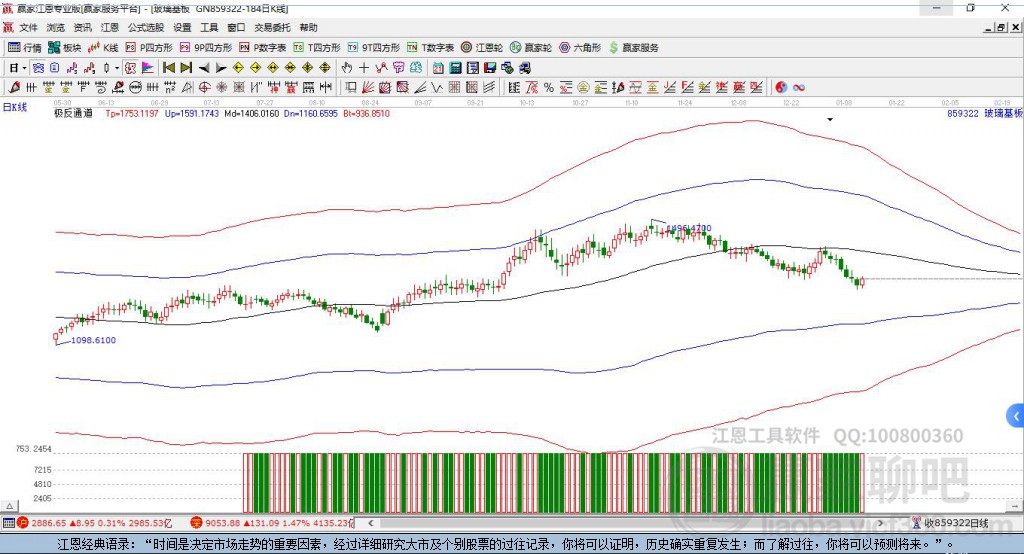Image resolution: width=1024 pixels, height=554 pixels.
Task: Open the 工具 menu
Action: tap(209, 27)
